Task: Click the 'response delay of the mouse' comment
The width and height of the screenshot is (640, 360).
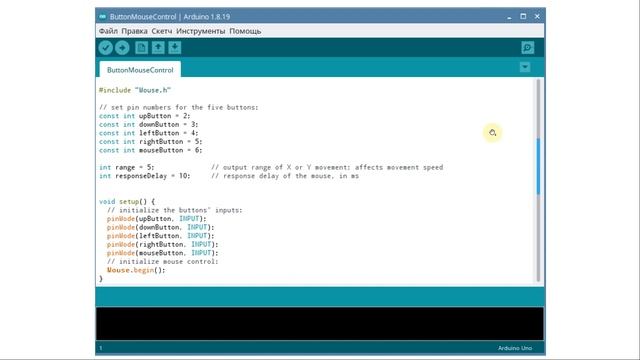Action: (x=285, y=176)
